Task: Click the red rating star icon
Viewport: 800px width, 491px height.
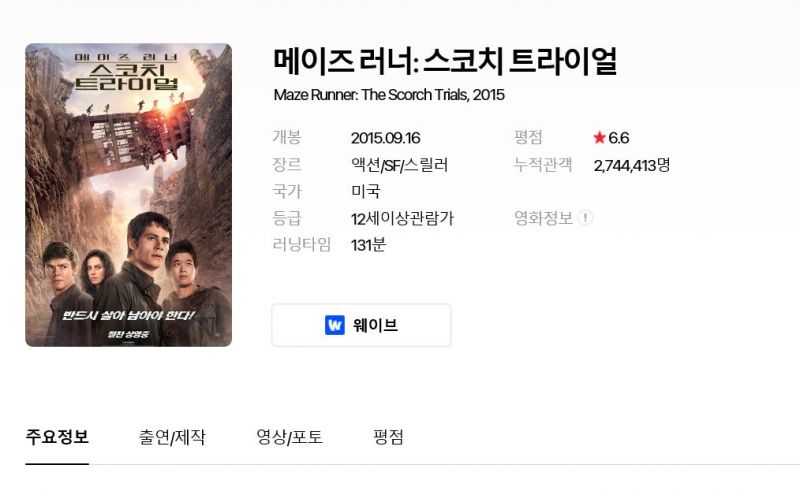Action: click(599, 137)
